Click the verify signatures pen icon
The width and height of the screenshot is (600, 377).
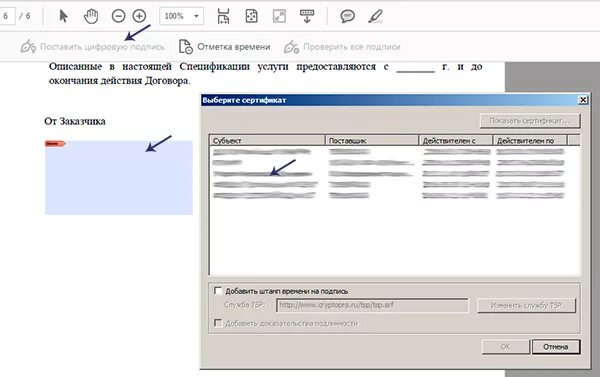(291, 47)
